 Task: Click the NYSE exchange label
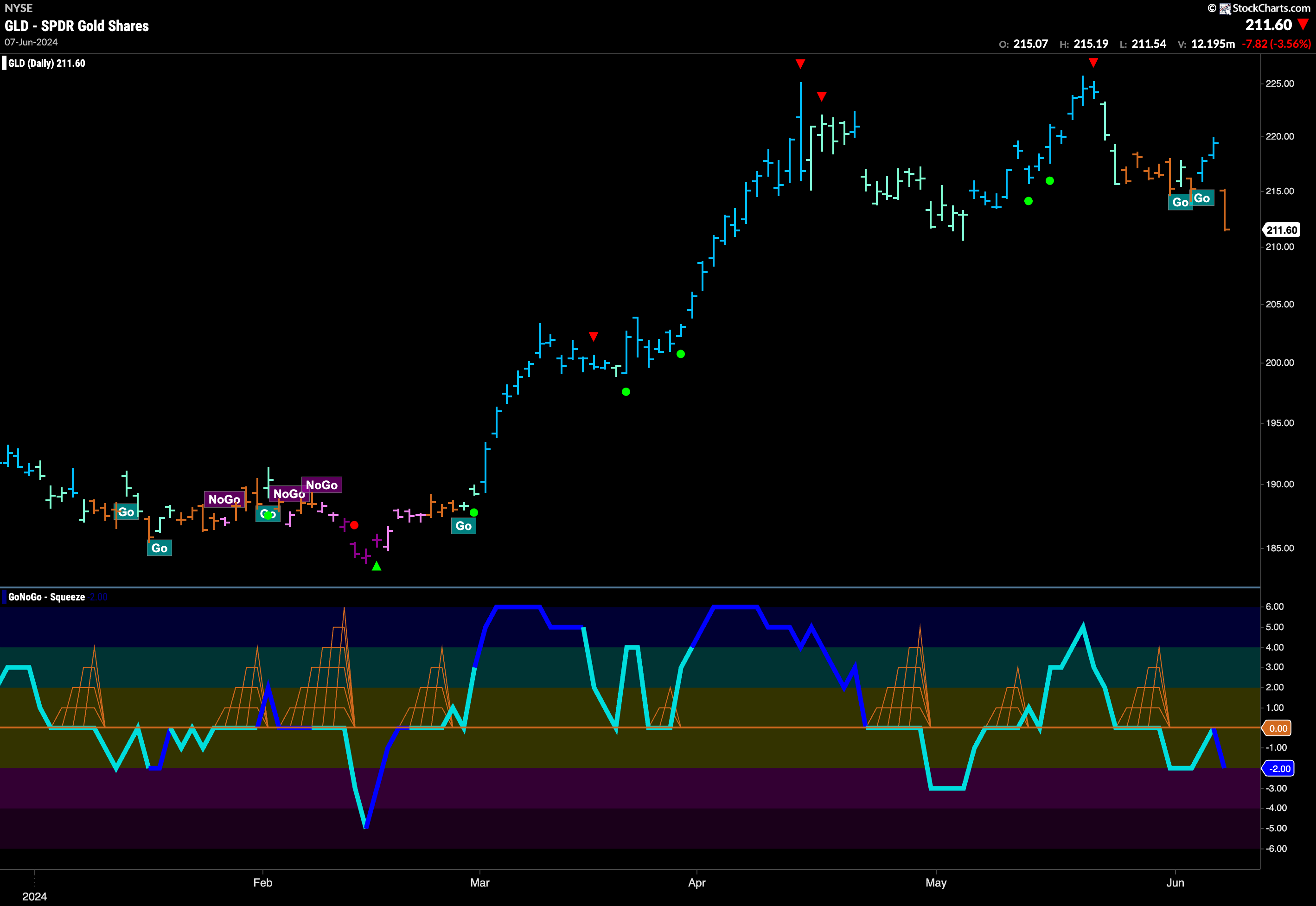[x=19, y=8]
